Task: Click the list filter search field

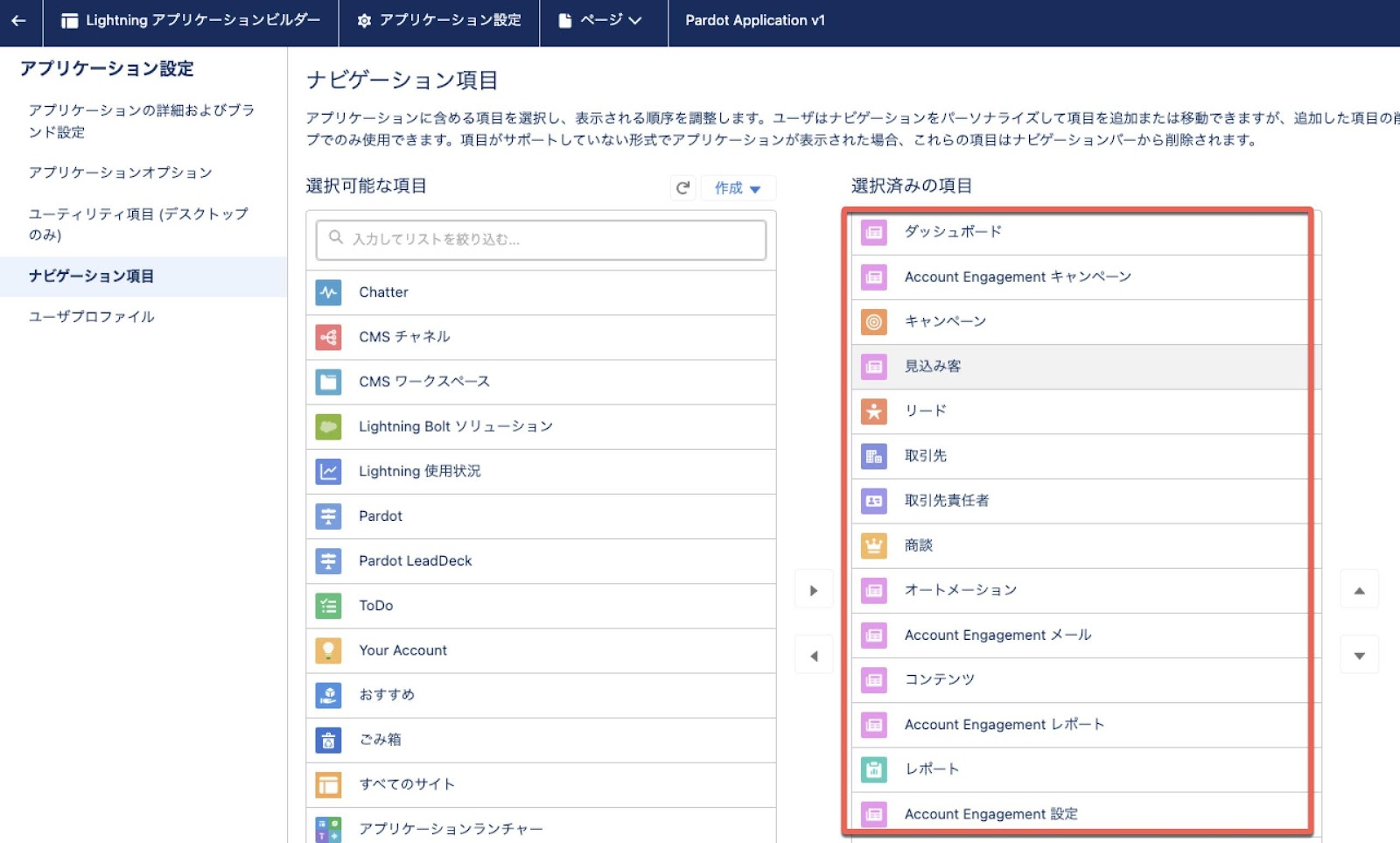Action: point(541,239)
